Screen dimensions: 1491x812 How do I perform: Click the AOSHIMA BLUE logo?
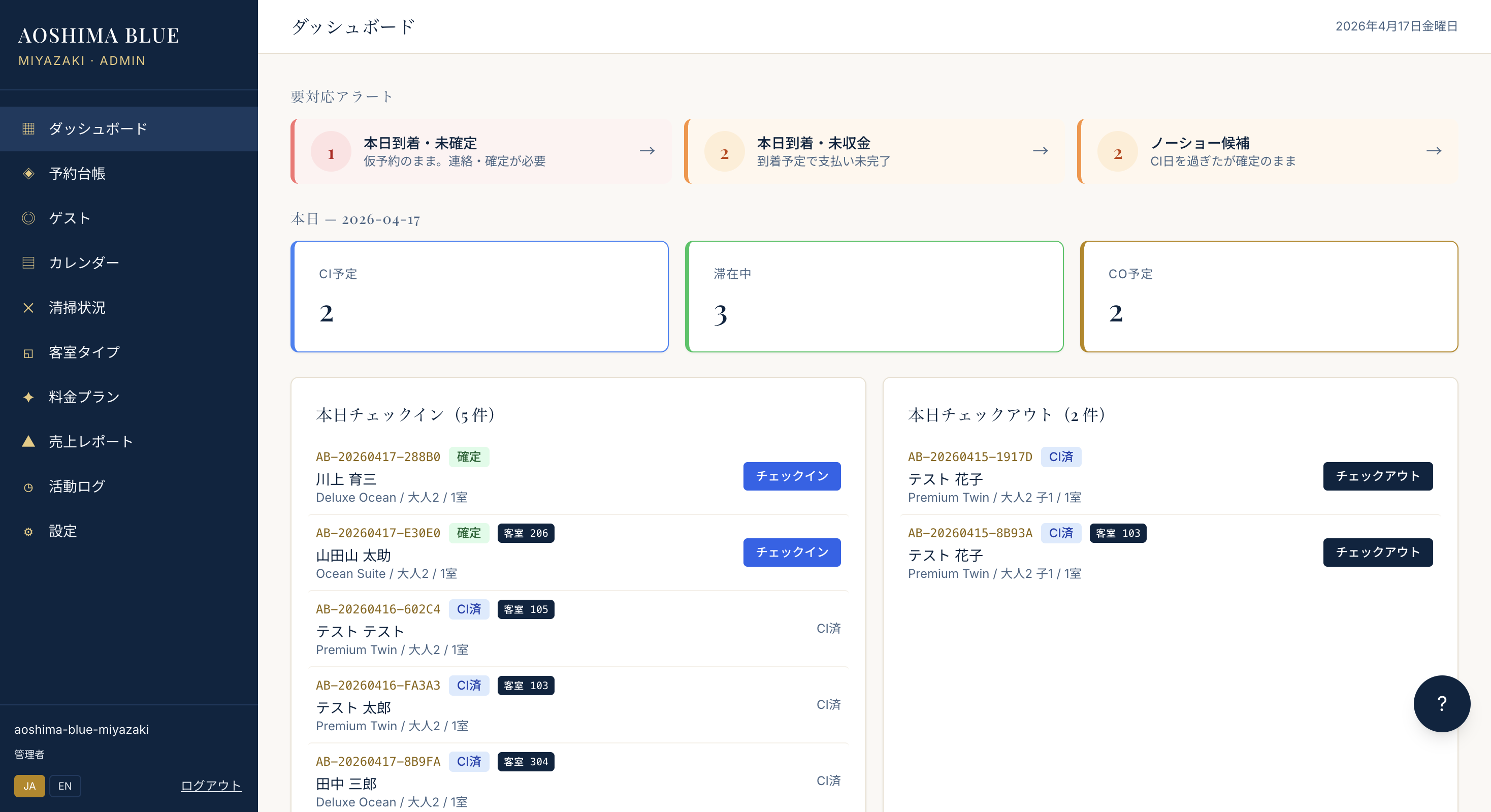[x=99, y=36]
